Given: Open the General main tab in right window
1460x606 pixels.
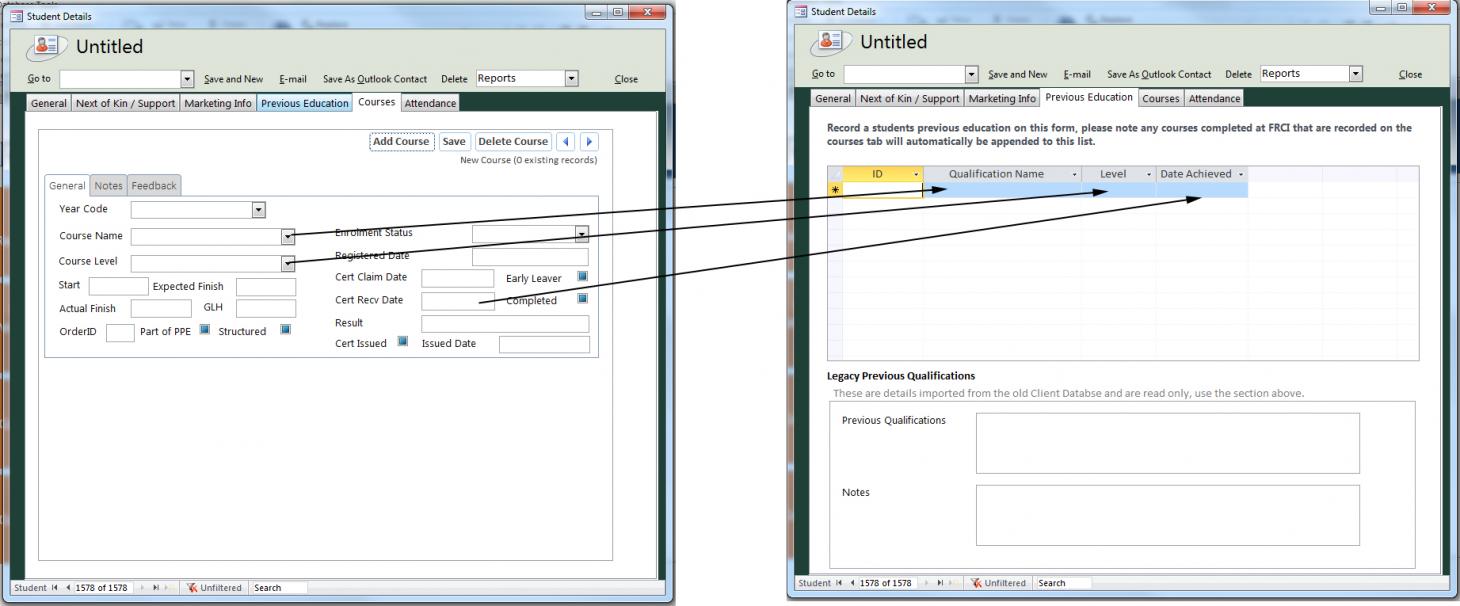Looking at the screenshot, I should (x=833, y=98).
